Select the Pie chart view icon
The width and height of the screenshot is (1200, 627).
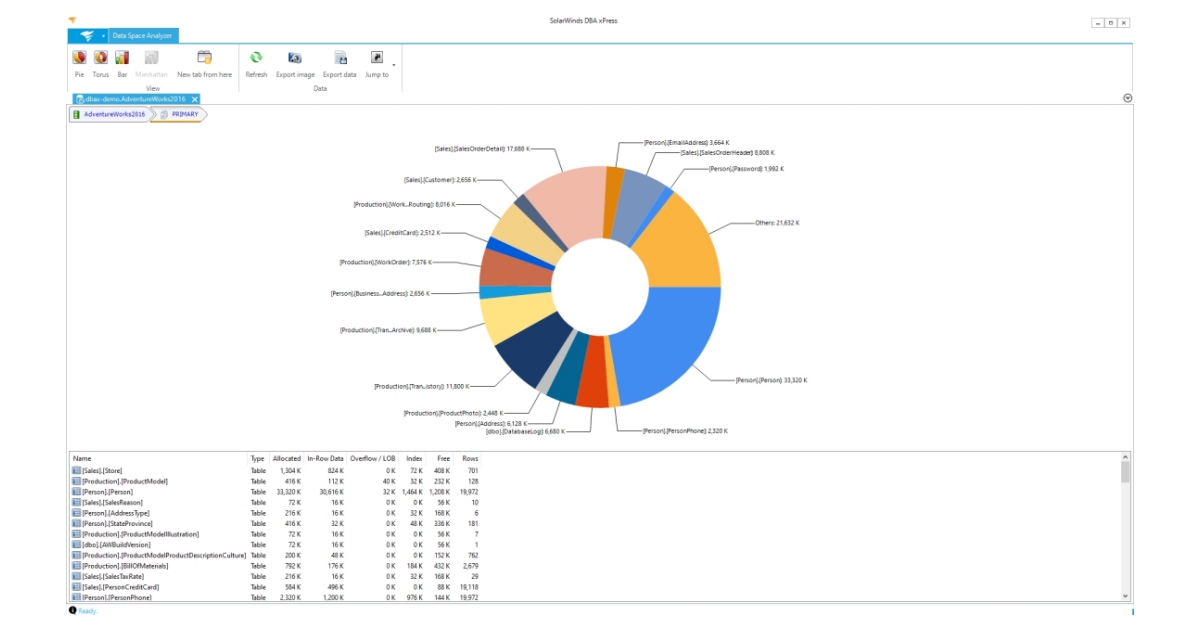77,57
